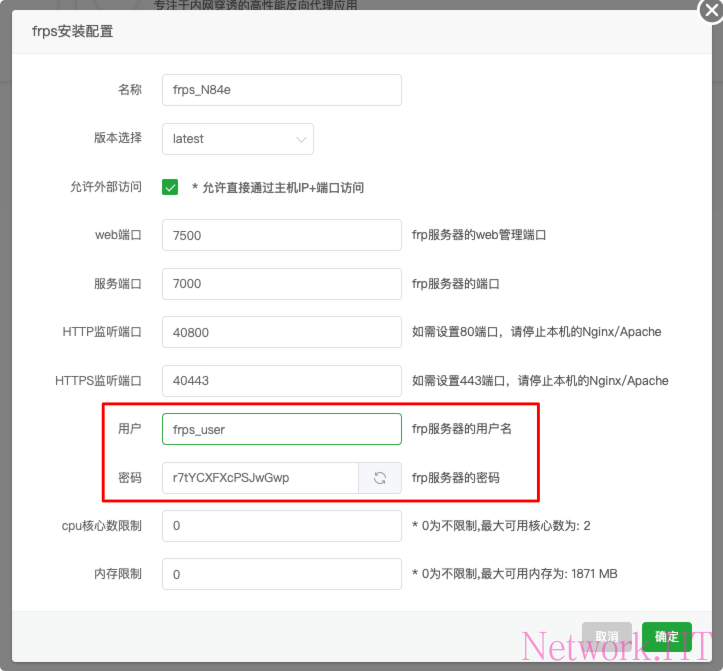Viewport: 723px width, 671px height.
Task: Click the service port field 7000
Action: (x=281, y=284)
